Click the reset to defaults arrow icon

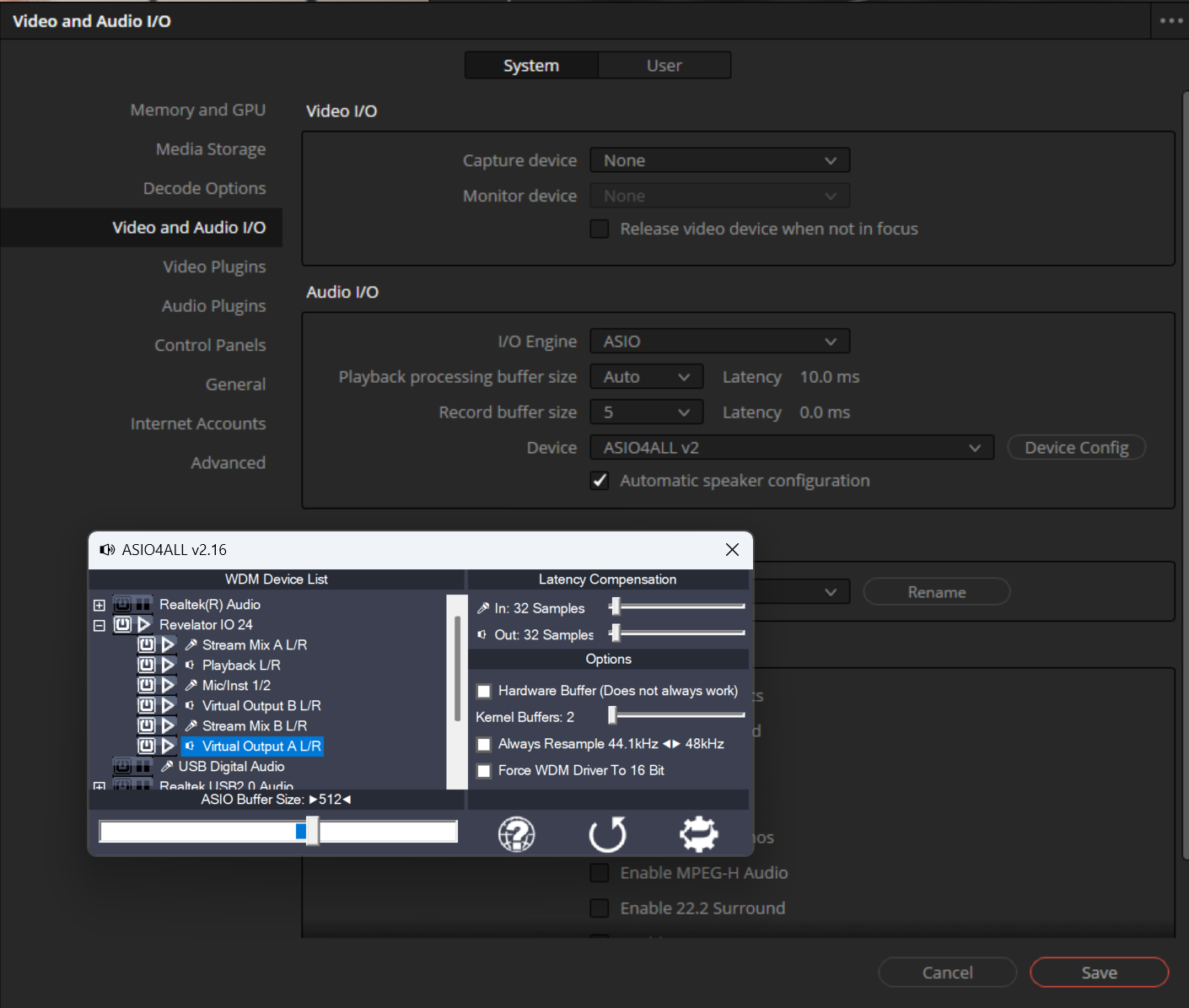pos(607,834)
